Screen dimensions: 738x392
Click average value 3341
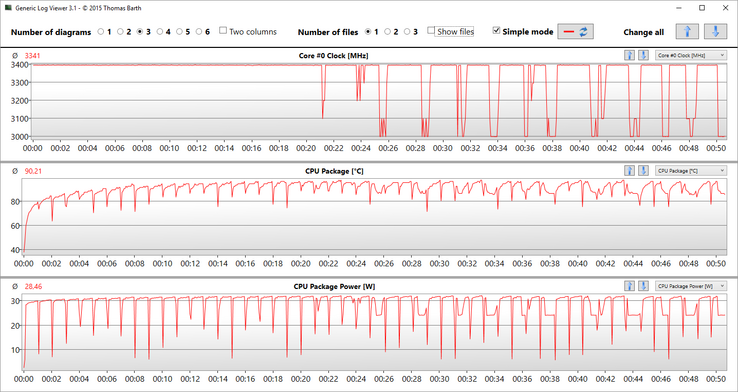pos(32,56)
